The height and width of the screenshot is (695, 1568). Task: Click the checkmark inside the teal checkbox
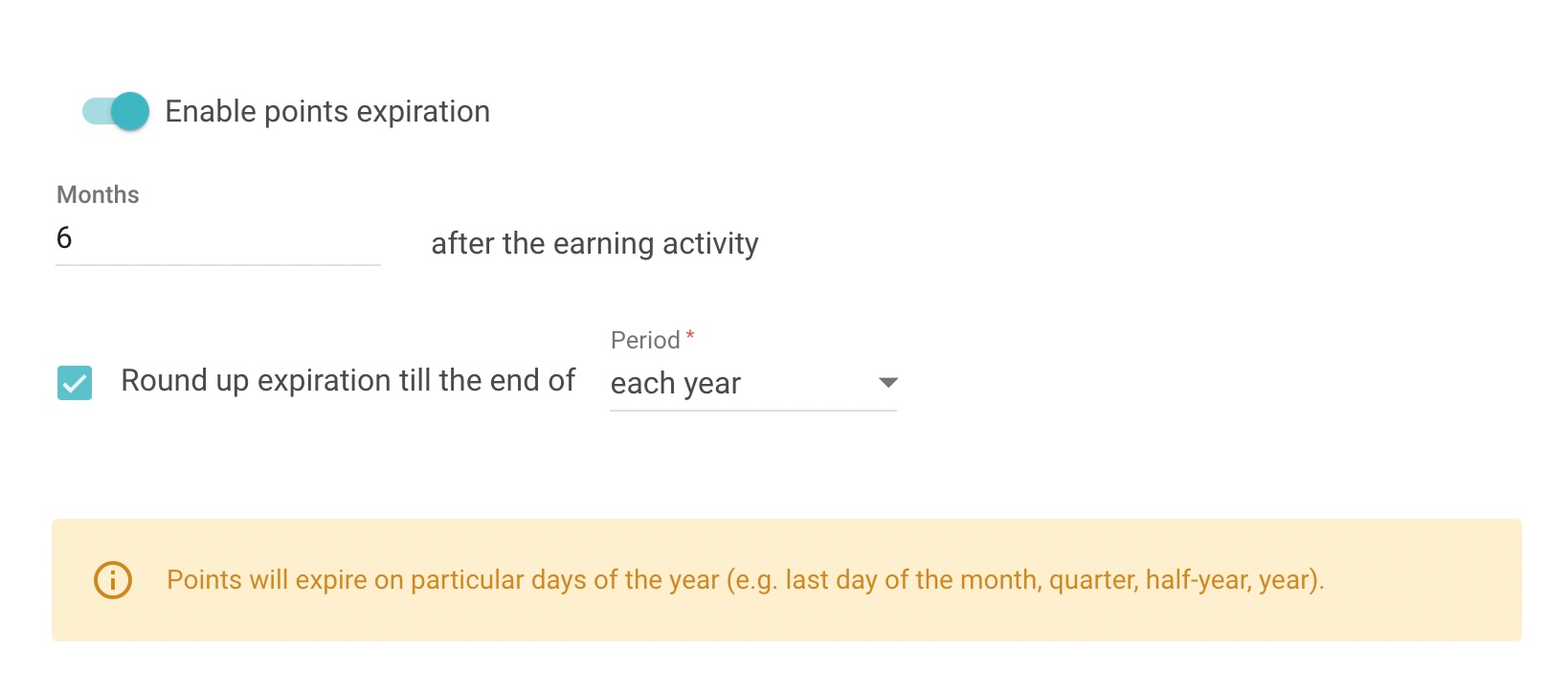pos(75,383)
